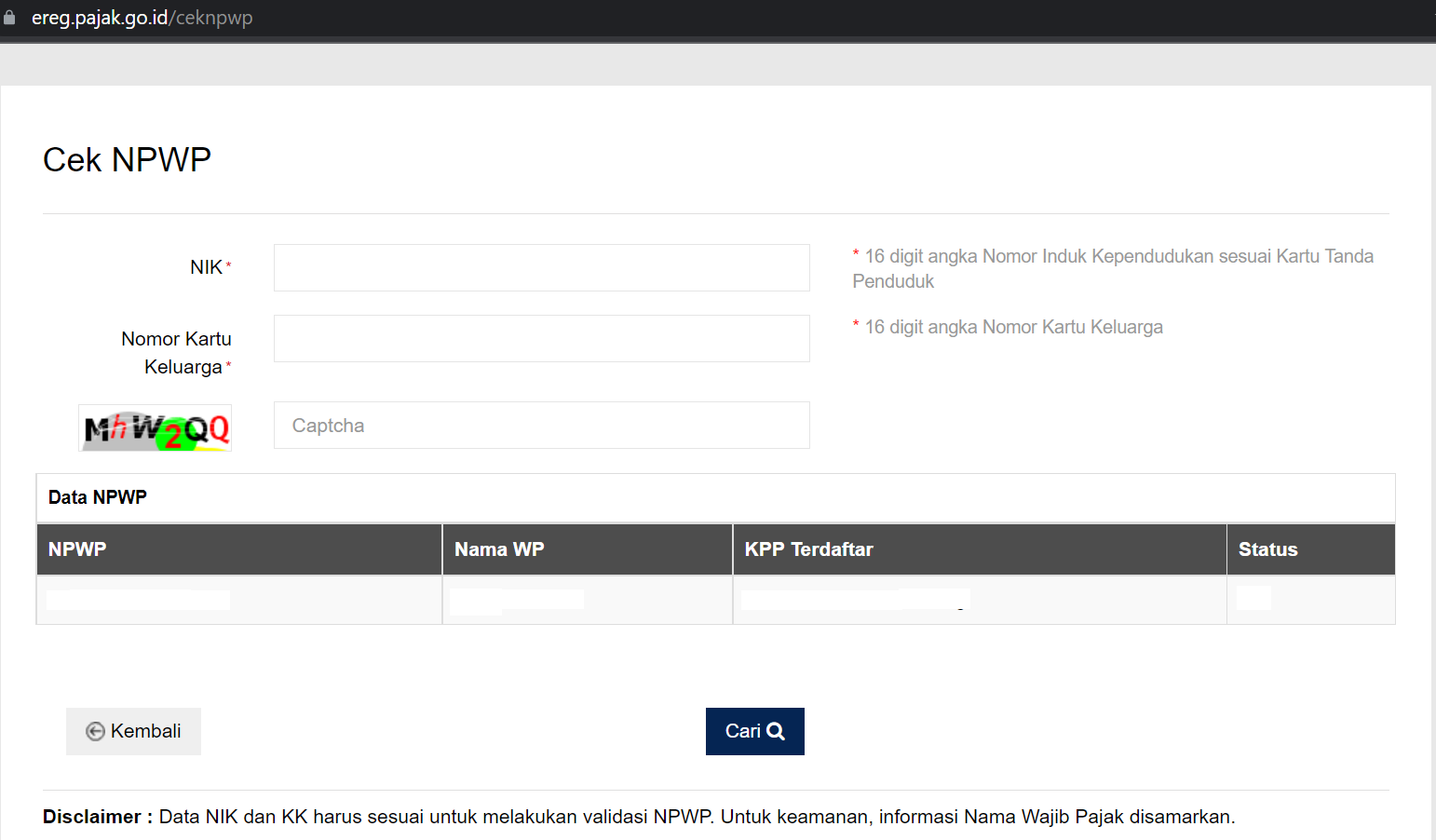
Task: Click the magnifier icon on Cari button
Action: pyautogui.click(x=776, y=732)
